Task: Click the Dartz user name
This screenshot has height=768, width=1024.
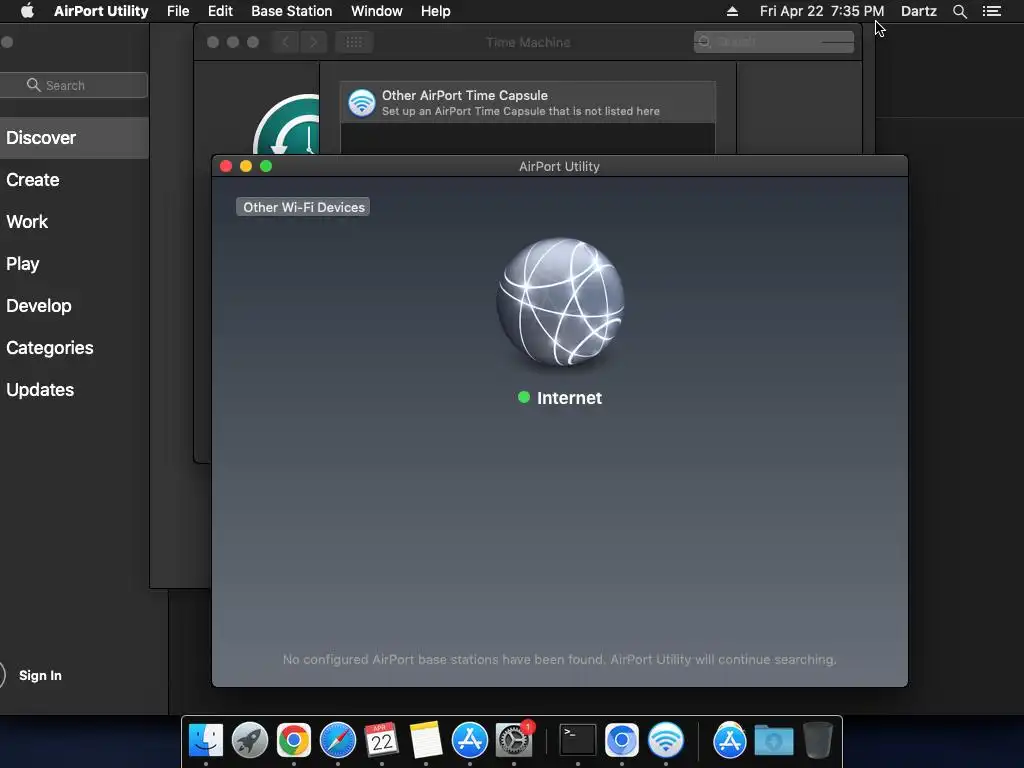Action: click(918, 11)
